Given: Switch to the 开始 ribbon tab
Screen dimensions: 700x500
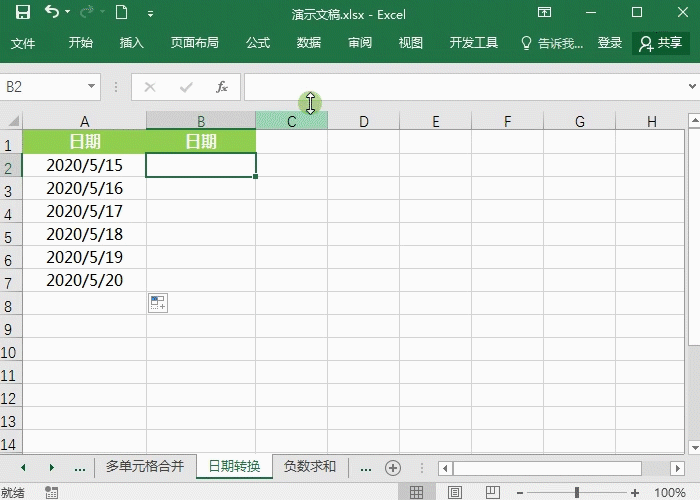Looking at the screenshot, I should [81, 43].
